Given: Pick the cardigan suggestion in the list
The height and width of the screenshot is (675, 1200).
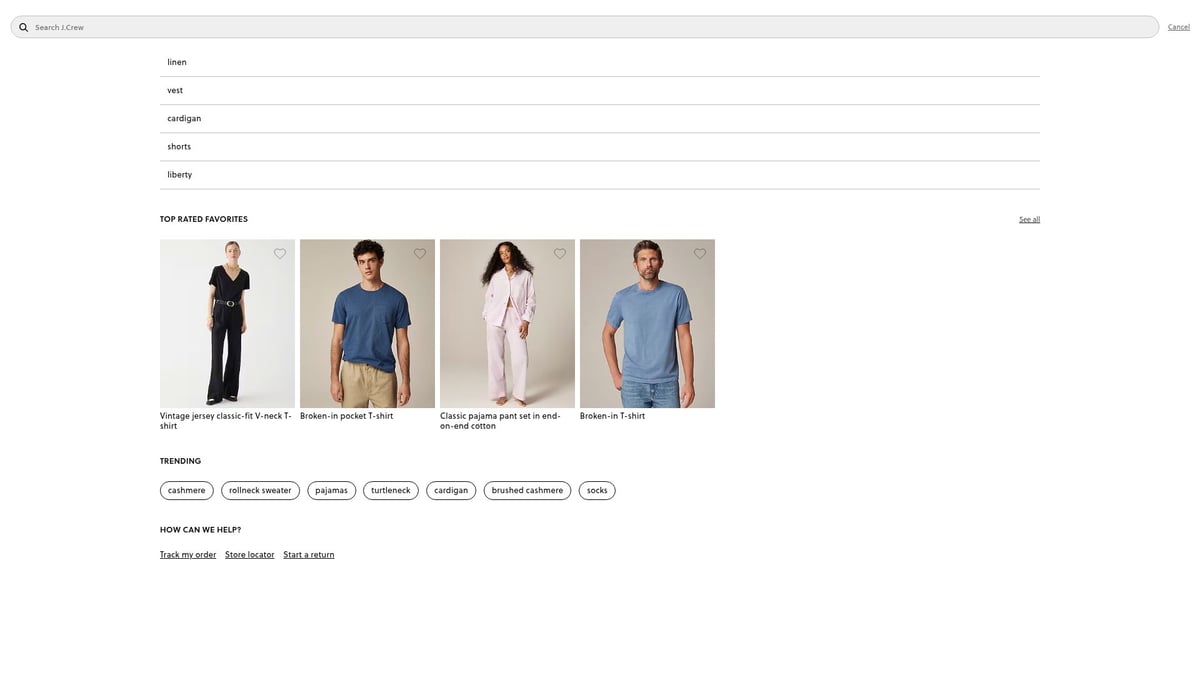Looking at the screenshot, I should click(184, 118).
